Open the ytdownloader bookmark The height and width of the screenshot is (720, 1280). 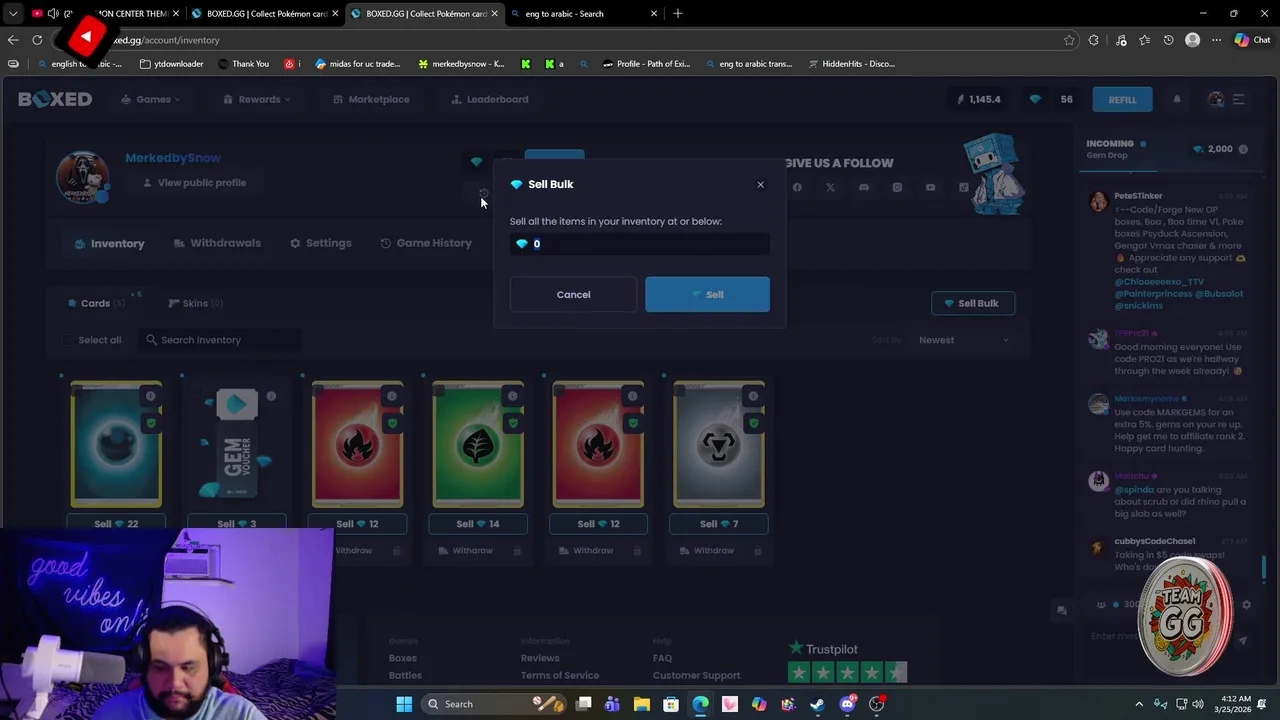[x=171, y=64]
